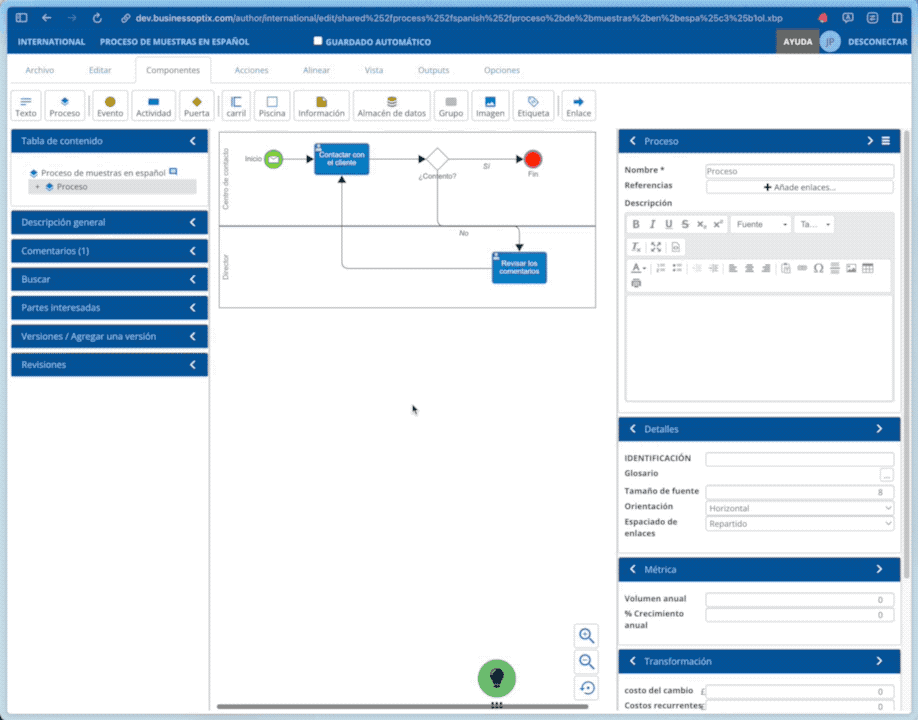This screenshot has height=720, width=918.
Task: Click the zoom in magnifier button
Action: coord(587,636)
